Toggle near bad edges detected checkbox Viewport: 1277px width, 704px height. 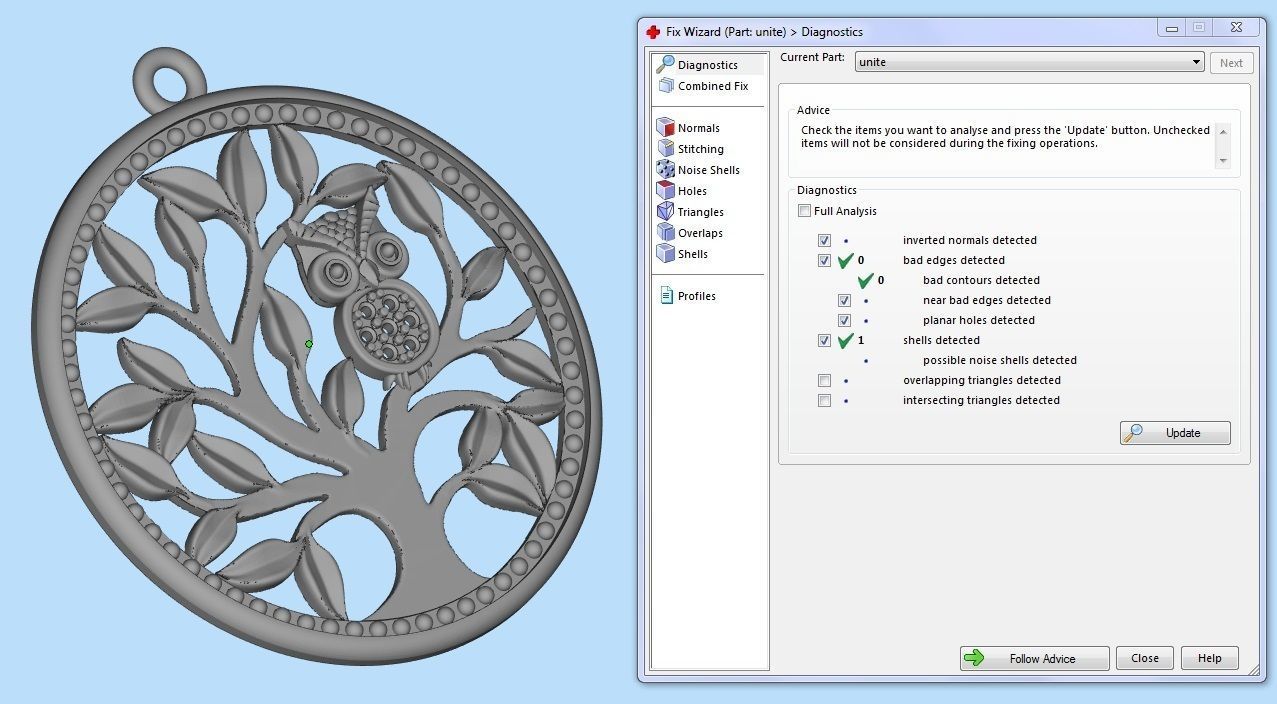(x=844, y=300)
